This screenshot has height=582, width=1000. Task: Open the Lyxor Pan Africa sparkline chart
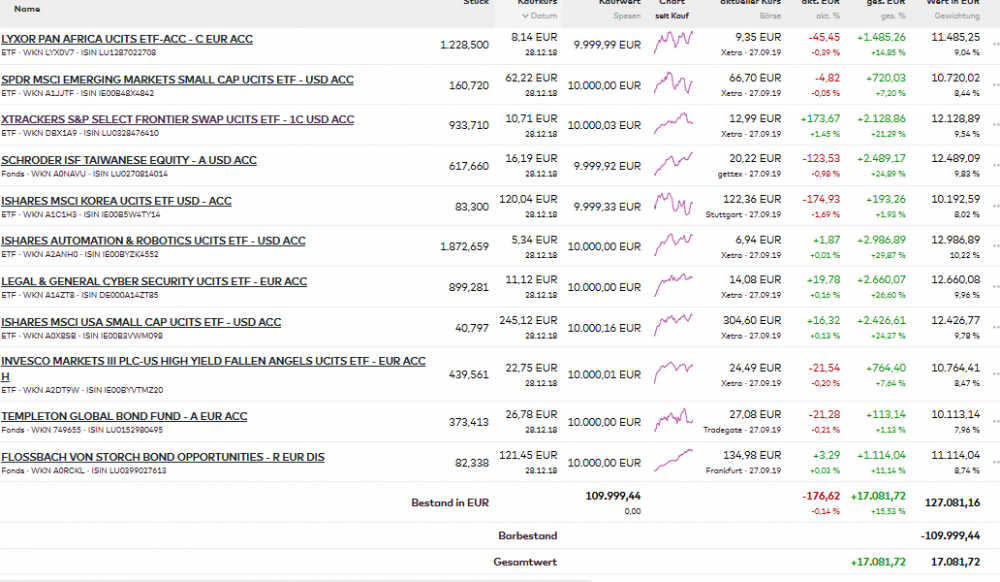[673, 44]
